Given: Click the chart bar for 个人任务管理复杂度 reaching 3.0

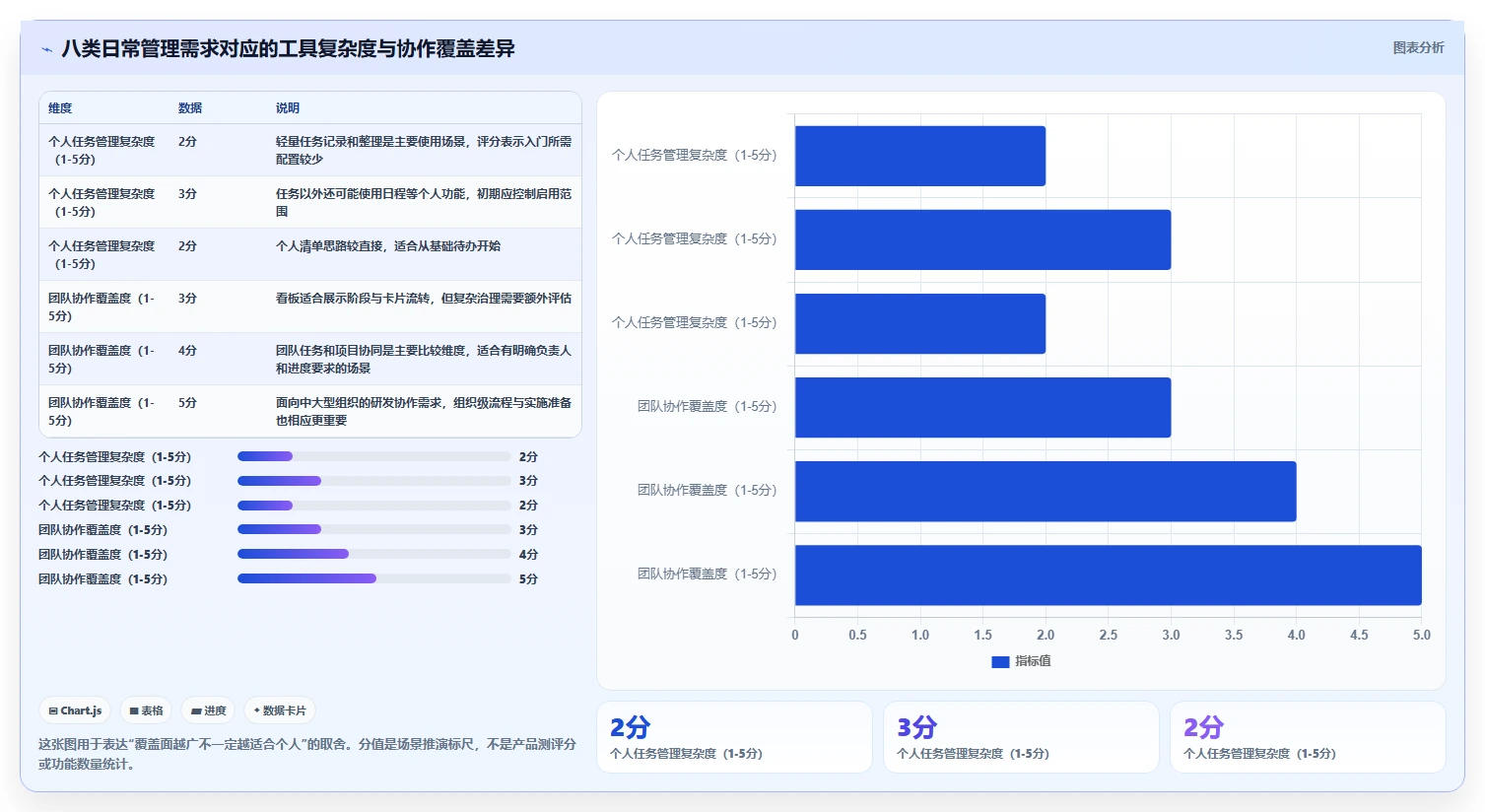Looking at the screenshot, I should pos(983,239).
